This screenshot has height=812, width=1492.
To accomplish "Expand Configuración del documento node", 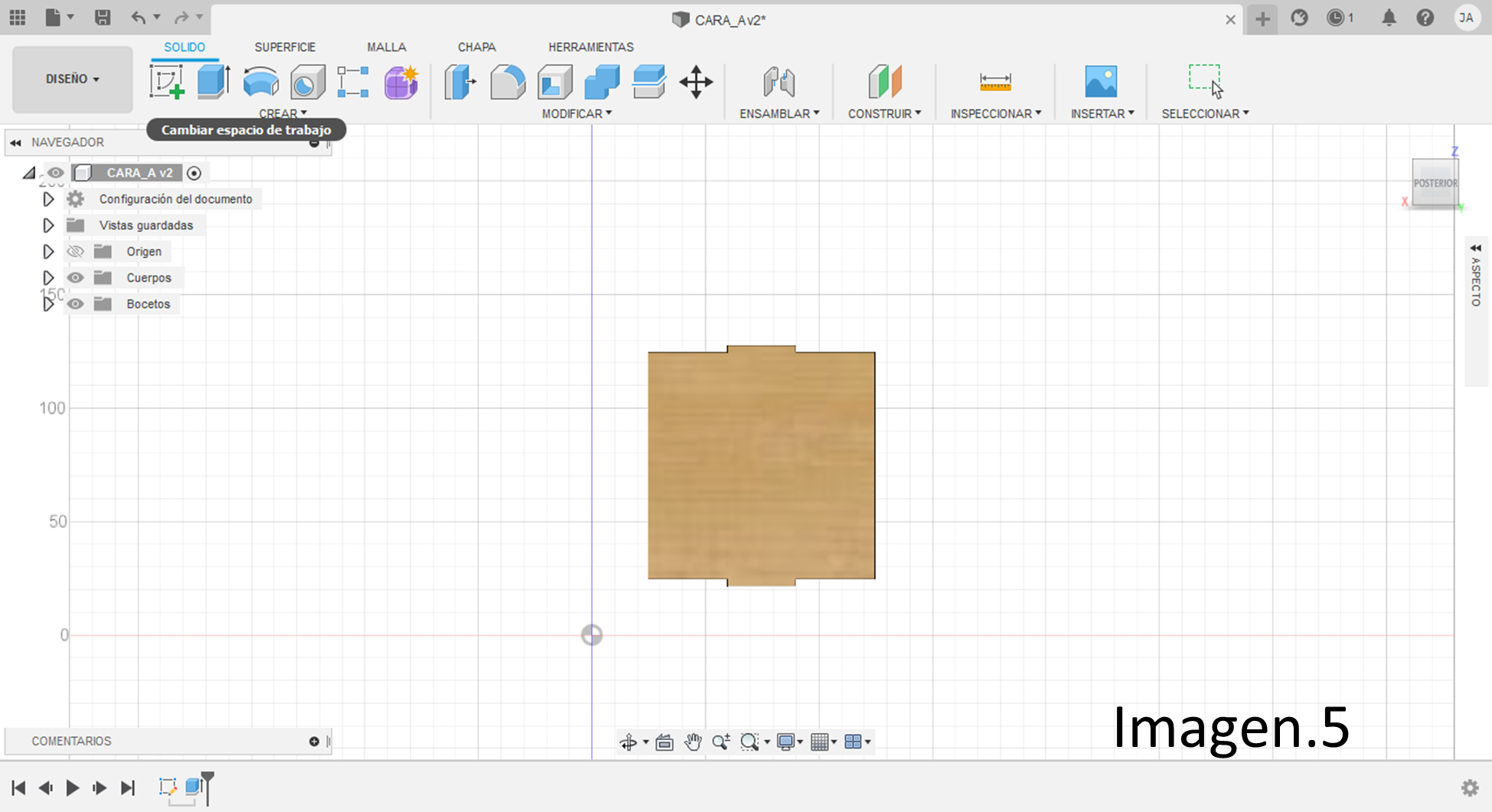I will click(x=48, y=199).
